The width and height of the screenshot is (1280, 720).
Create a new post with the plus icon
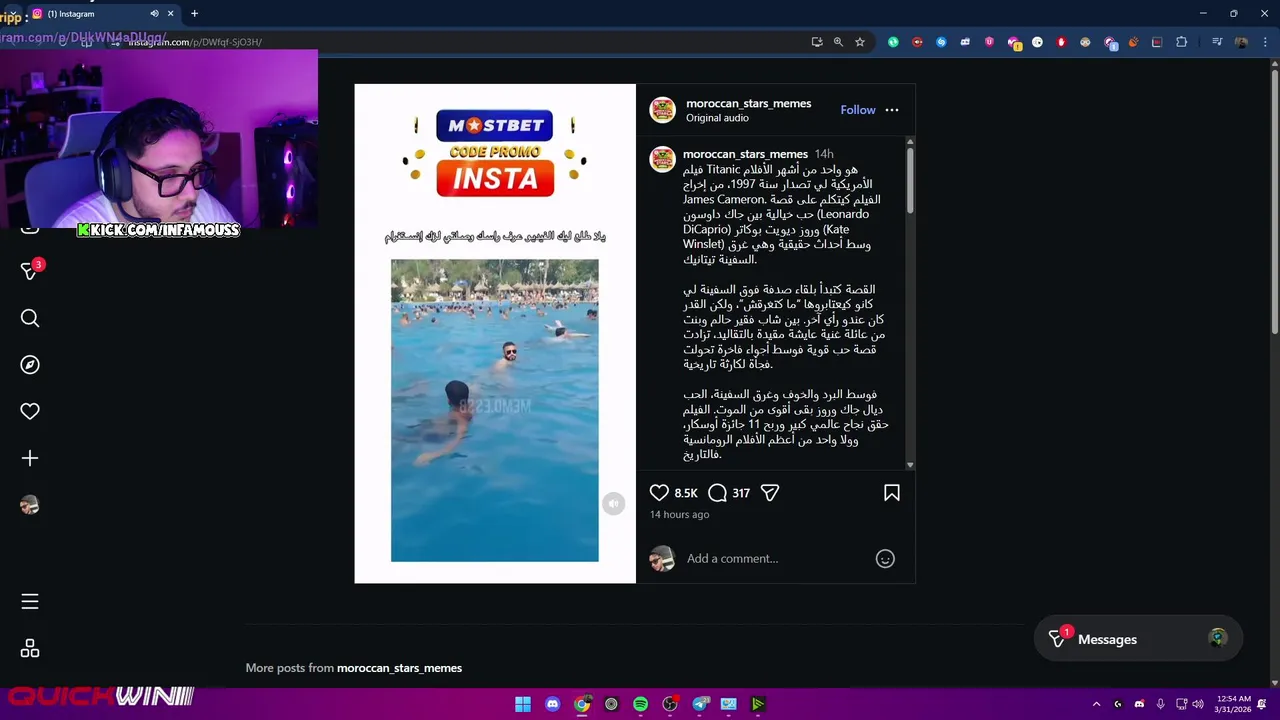coord(30,458)
